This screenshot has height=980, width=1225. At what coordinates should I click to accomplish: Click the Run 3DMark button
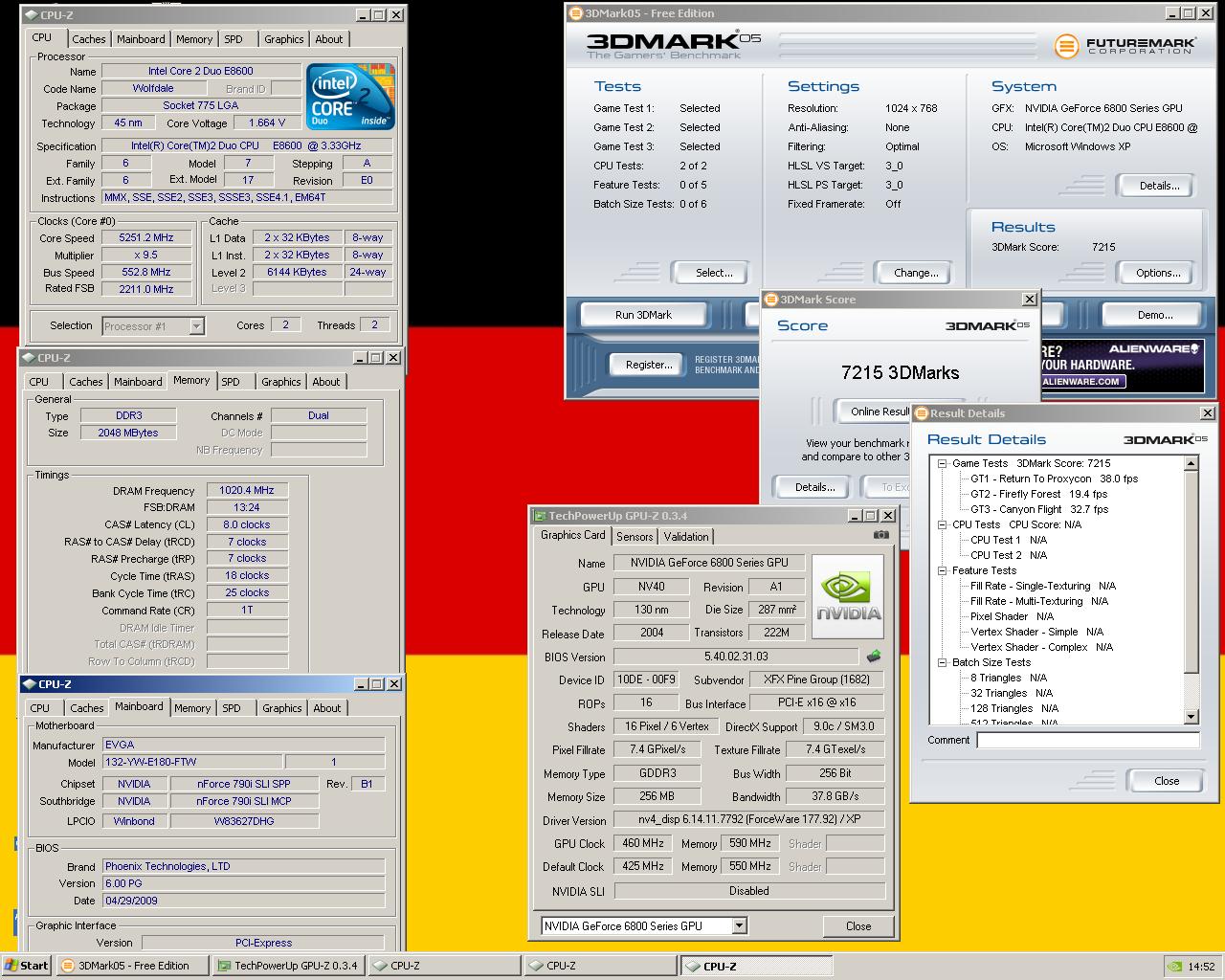643,315
